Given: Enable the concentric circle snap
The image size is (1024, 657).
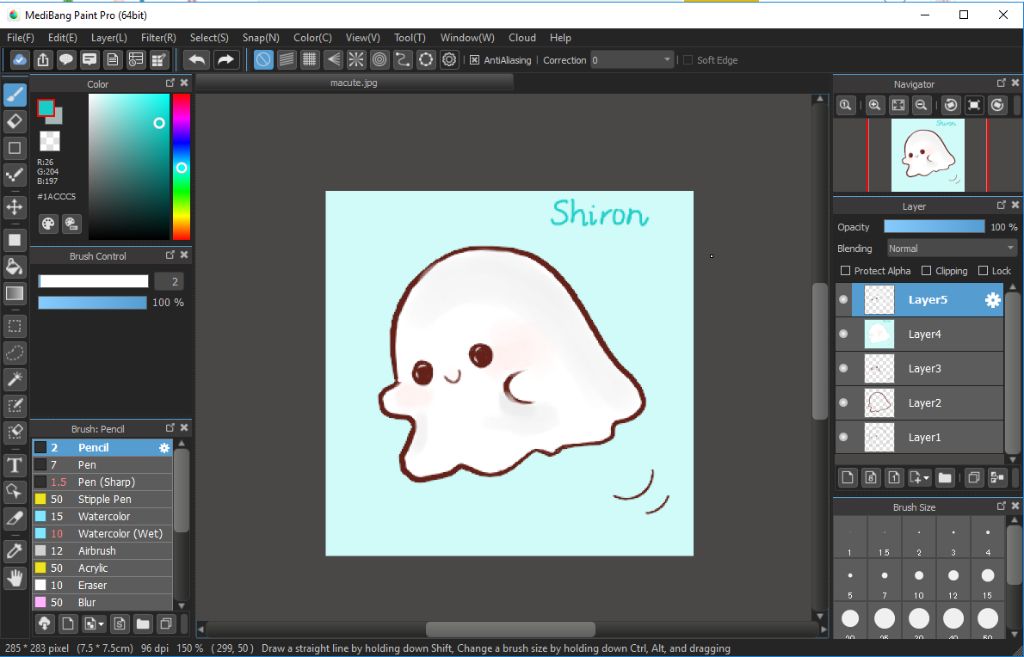Looking at the screenshot, I should [x=379, y=60].
